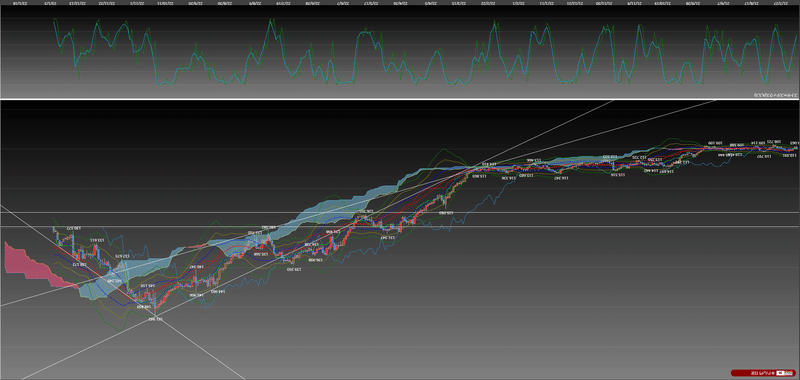Select the lower horizontal white price line
The height and width of the screenshot is (380, 800).
[400, 226]
